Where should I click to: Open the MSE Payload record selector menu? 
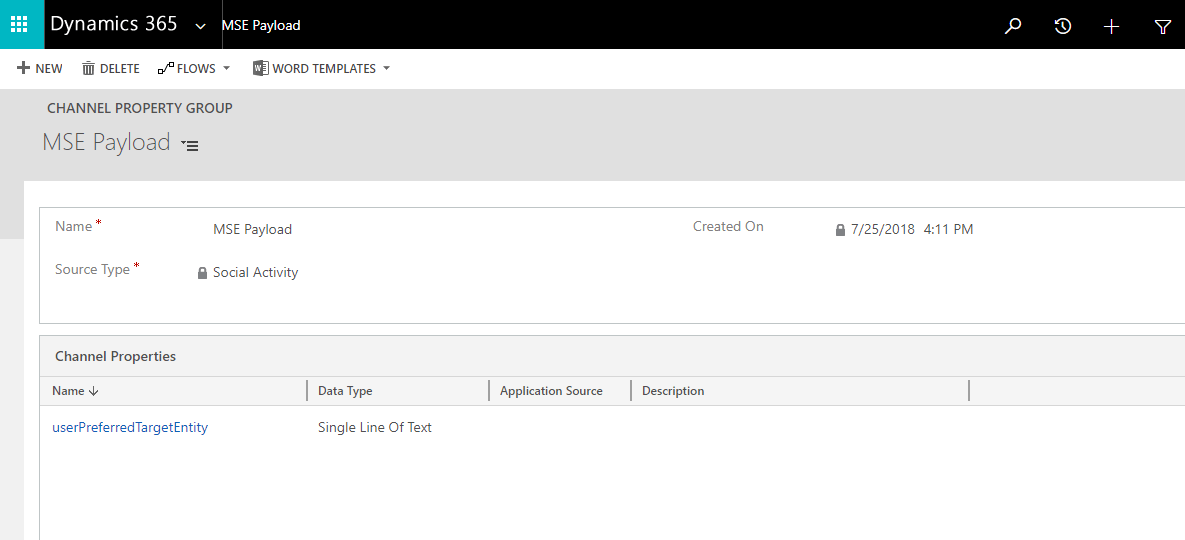(190, 145)
